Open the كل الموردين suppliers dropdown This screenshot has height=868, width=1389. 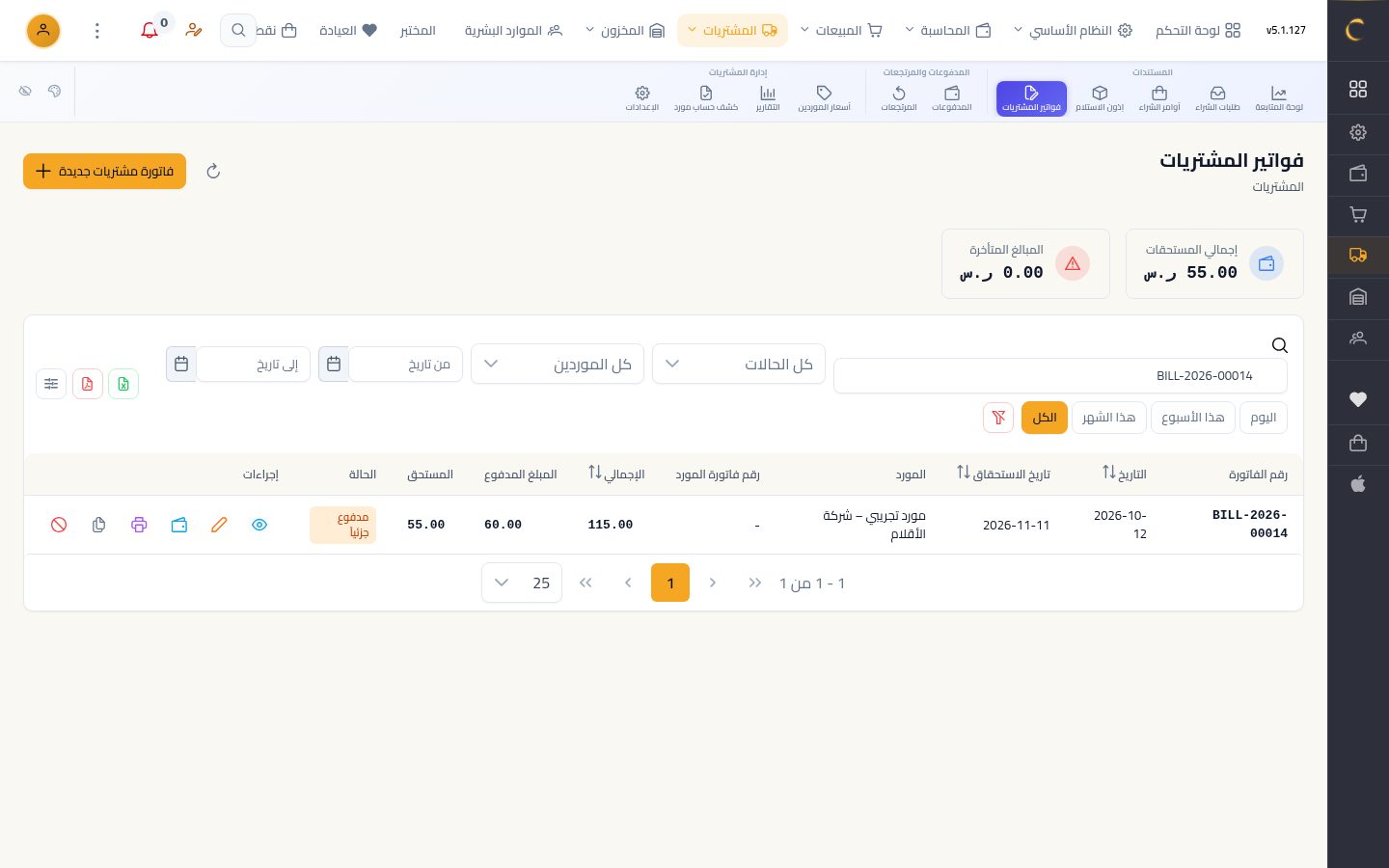click(x=558, y=364)
